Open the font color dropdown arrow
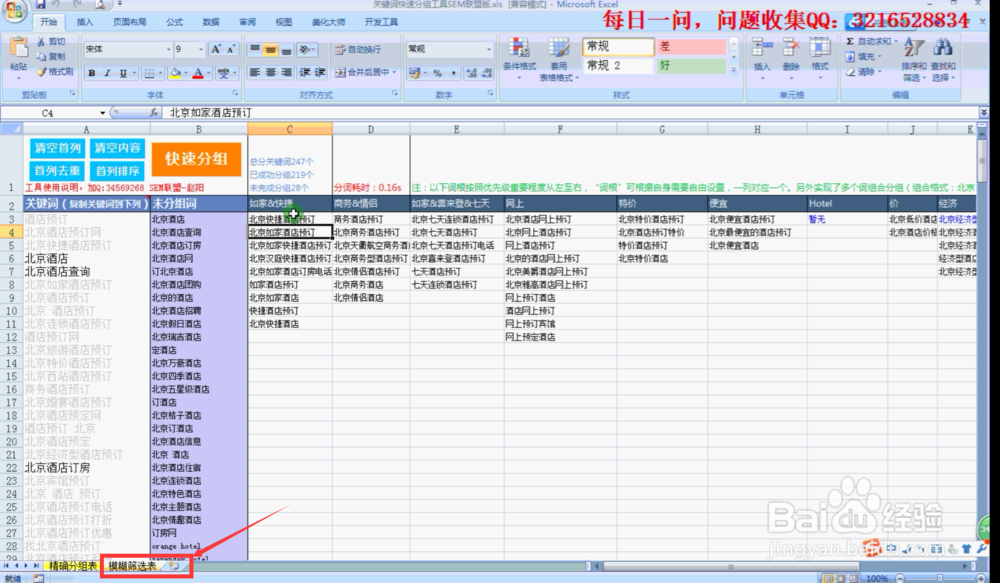Image resolution: width=1000 pixels, height=583 pixels. point(208,73)
